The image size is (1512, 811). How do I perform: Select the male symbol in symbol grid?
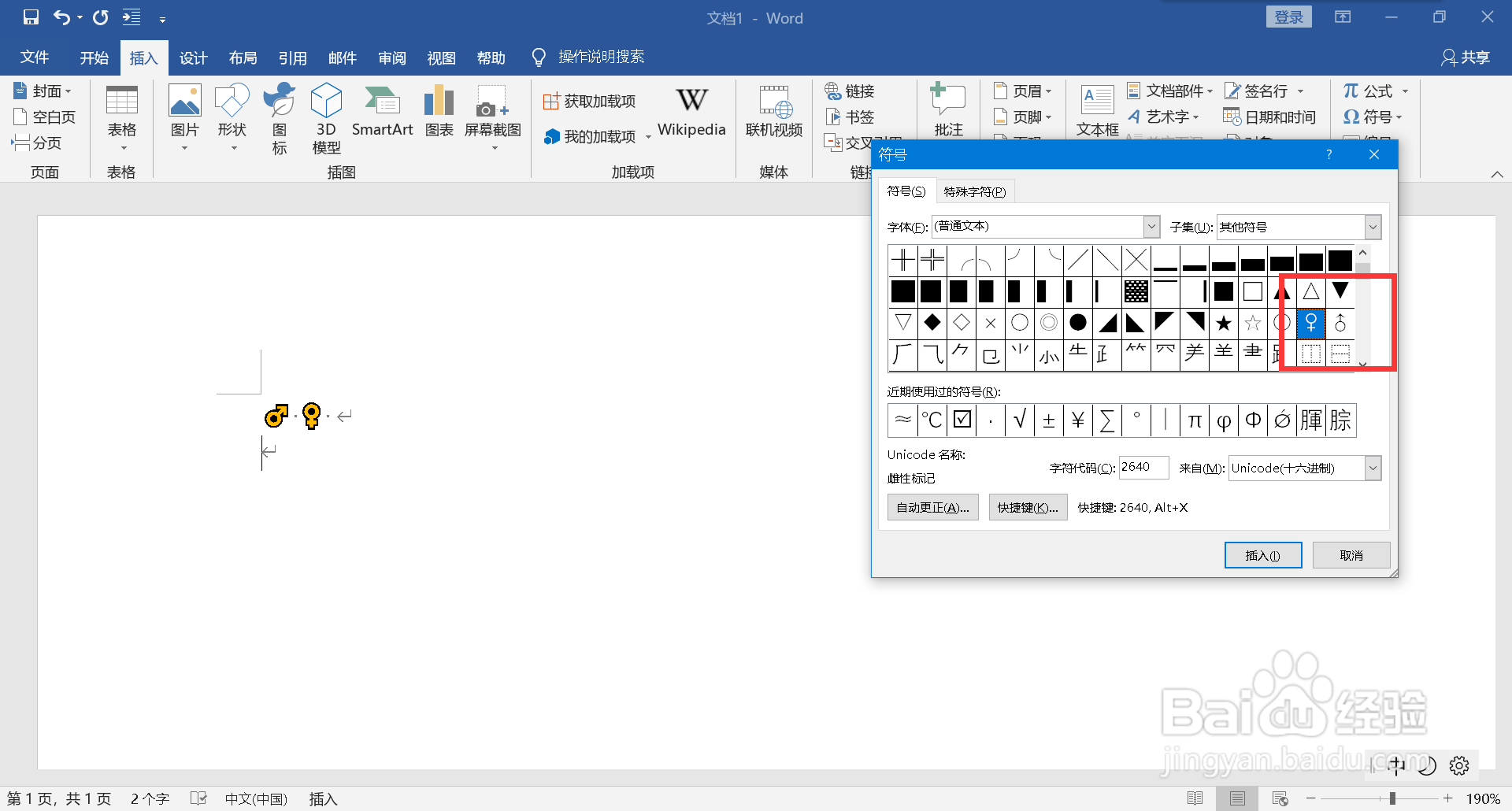click(x=1340, y=322)
